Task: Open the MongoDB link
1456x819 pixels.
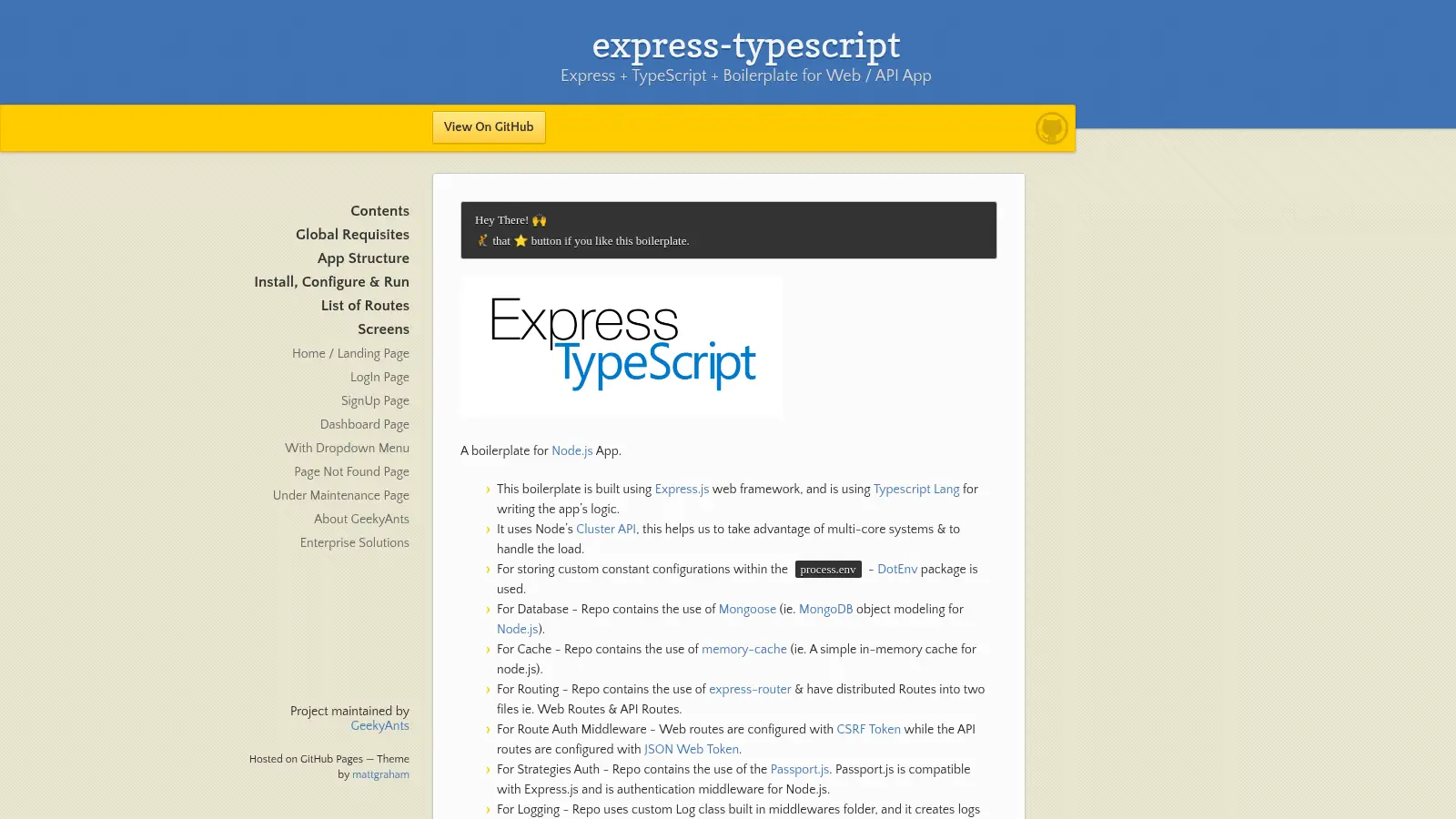Action: [x=825, y=610]
